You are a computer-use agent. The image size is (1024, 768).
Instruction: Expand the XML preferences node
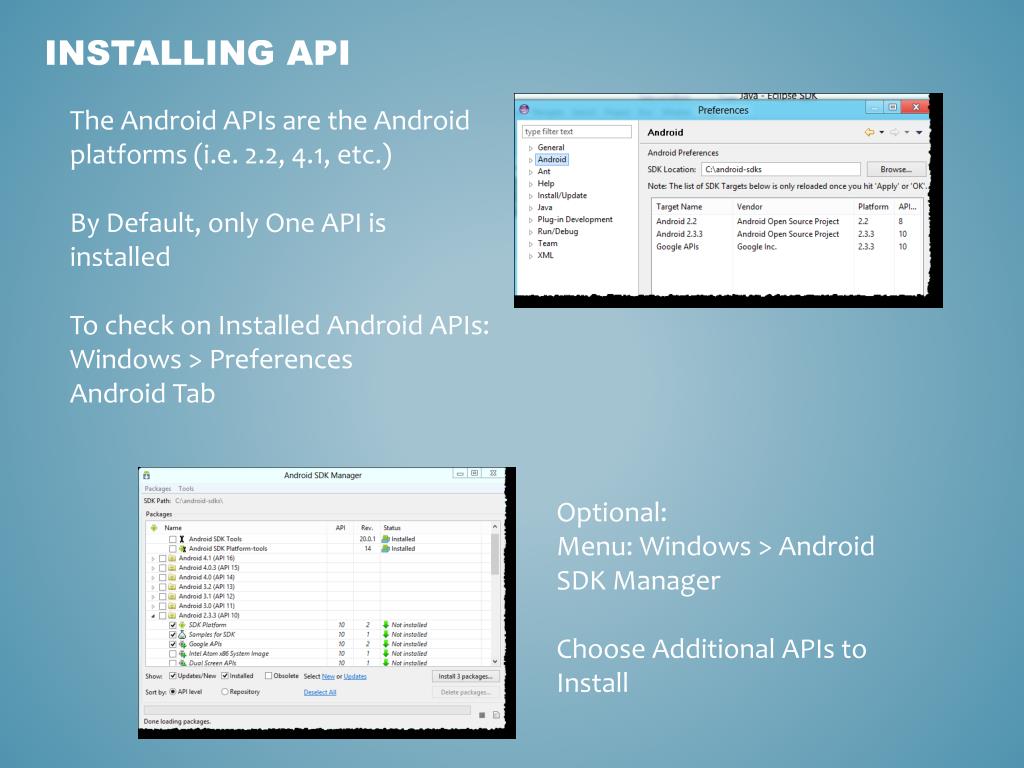coord(530,256)
